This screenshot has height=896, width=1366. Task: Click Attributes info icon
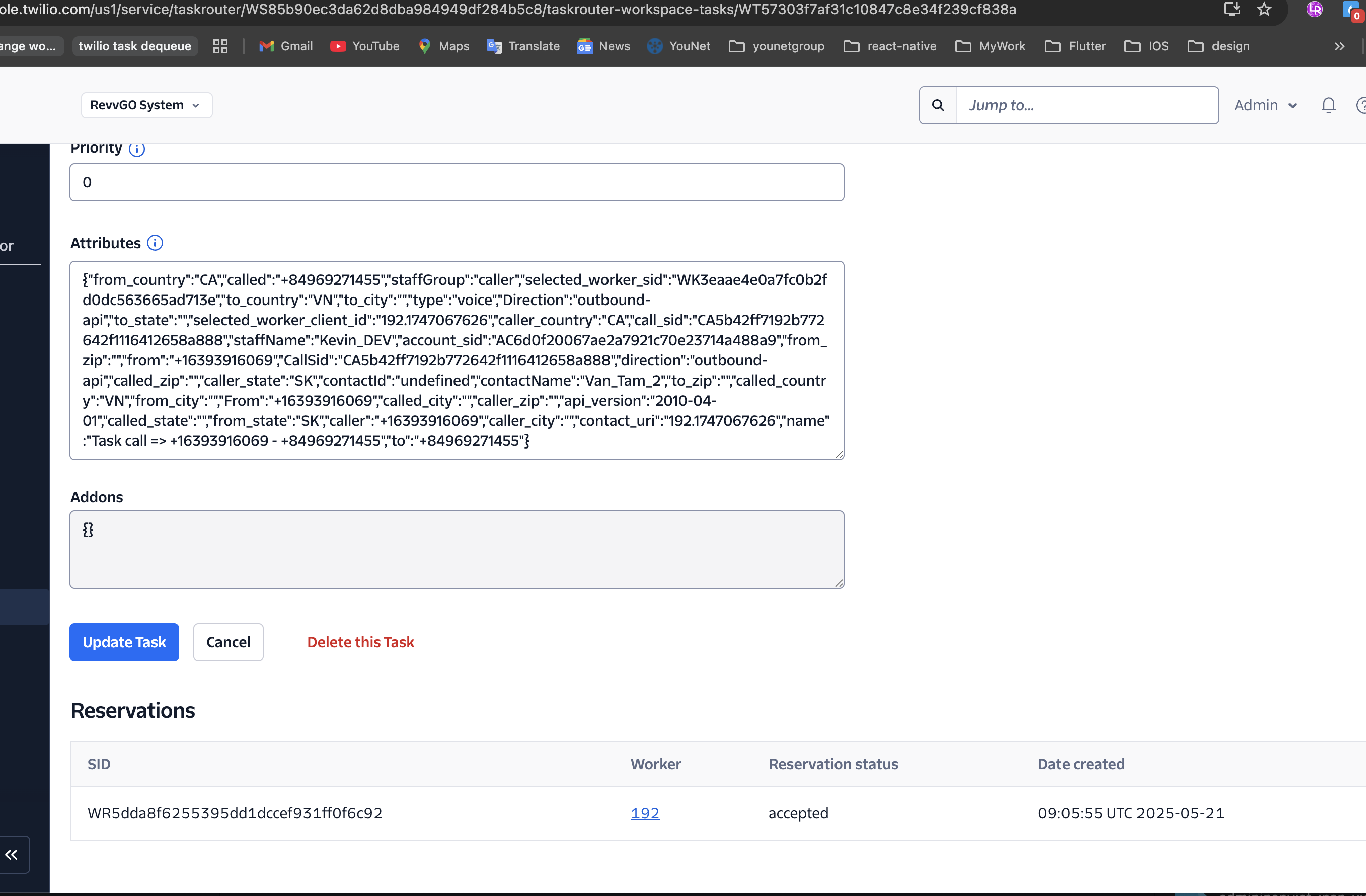(155, 243)
